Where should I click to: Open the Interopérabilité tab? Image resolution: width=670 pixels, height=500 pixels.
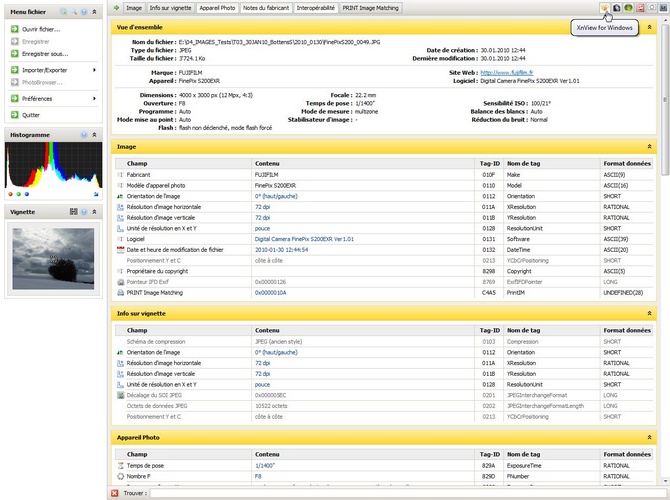315,7
